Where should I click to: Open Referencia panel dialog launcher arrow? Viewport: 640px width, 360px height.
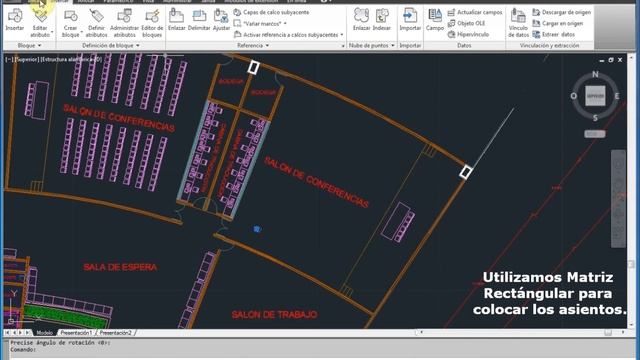(x=343, y=46)
